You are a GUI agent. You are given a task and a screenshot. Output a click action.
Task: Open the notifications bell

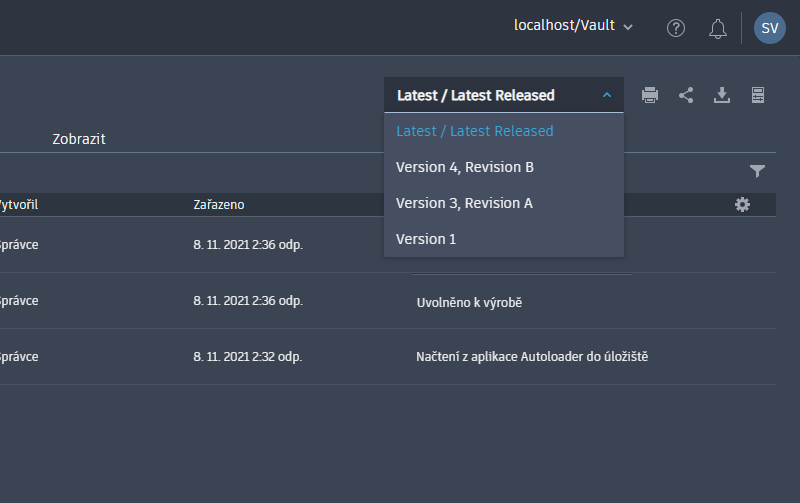tap(717, 28)
